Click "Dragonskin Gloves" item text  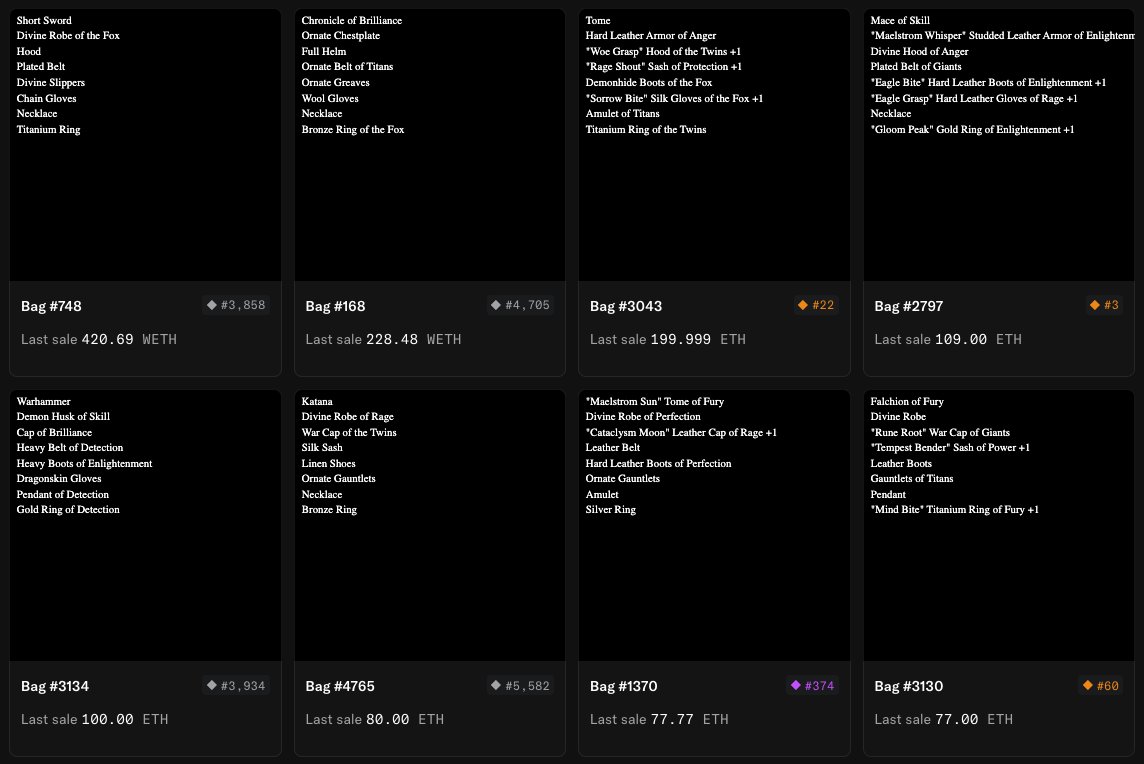click(x=59, y=479)
